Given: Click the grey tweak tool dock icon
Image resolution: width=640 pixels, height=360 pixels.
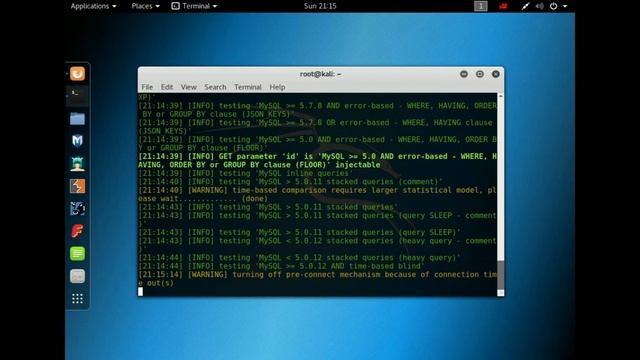Looking at the screenshot, I should click(x=78, y=276).
